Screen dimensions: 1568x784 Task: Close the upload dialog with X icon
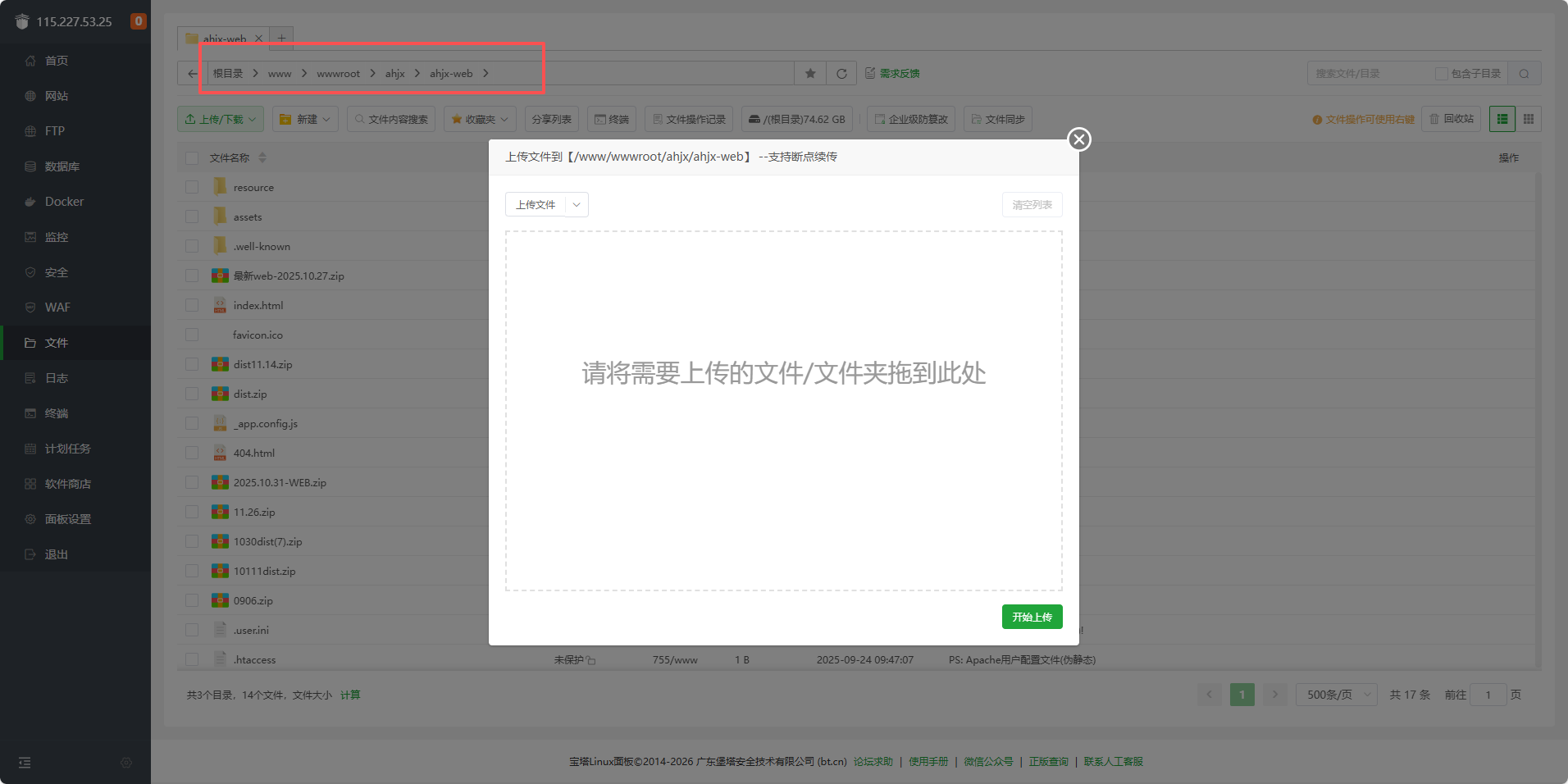click(1079, 139)
